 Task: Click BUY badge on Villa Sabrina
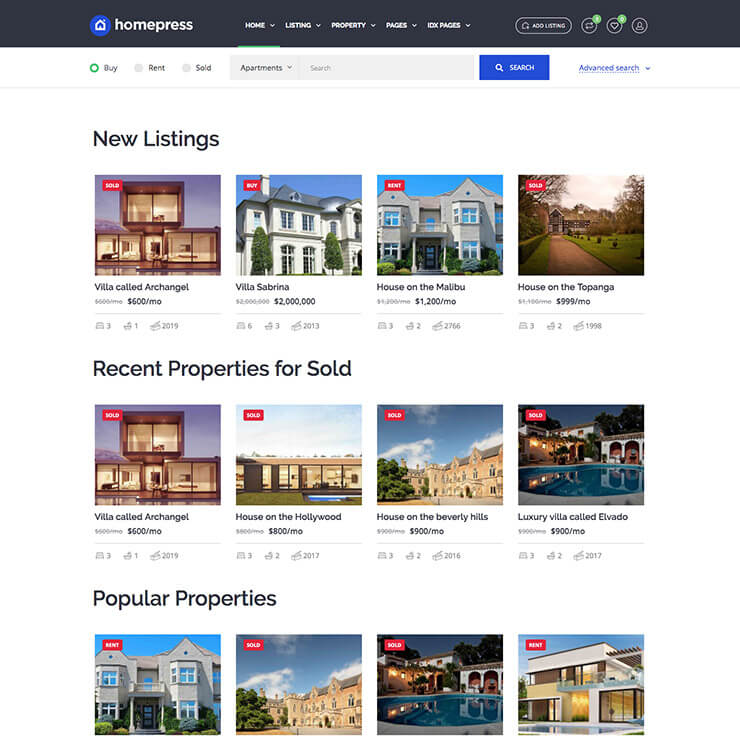[x=252, y=185]
